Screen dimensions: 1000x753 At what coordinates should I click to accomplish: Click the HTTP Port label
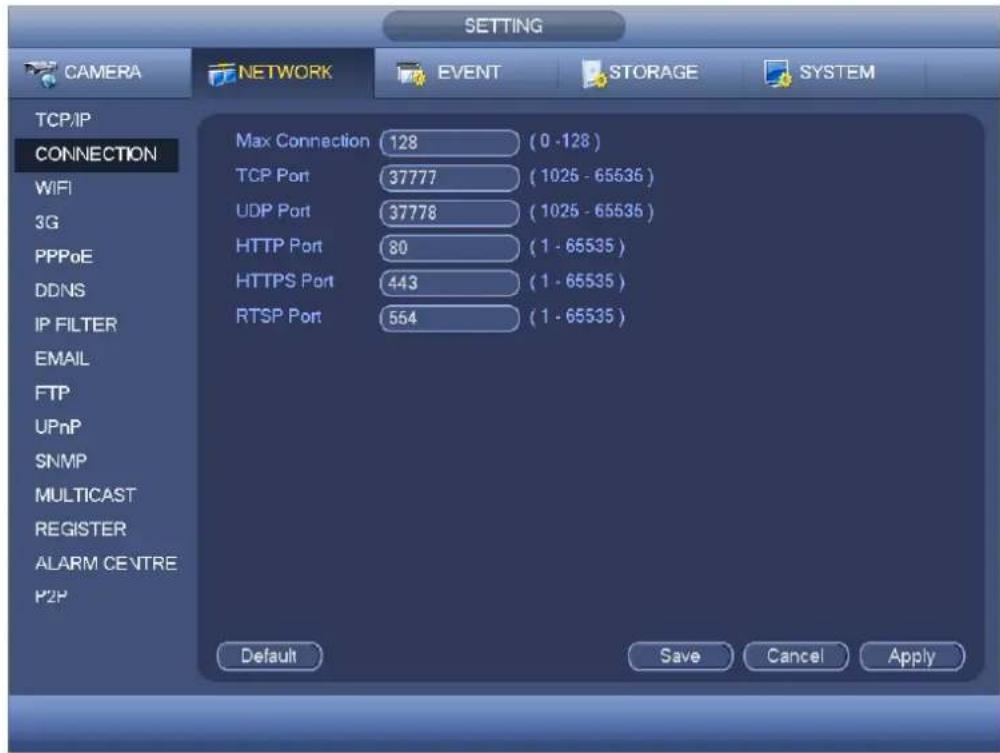[x=279, y=246]
